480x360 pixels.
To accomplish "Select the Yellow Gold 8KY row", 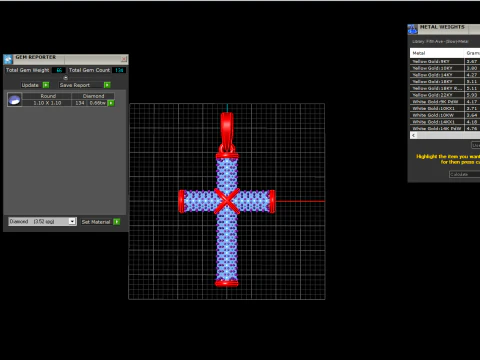I will 445,61.
